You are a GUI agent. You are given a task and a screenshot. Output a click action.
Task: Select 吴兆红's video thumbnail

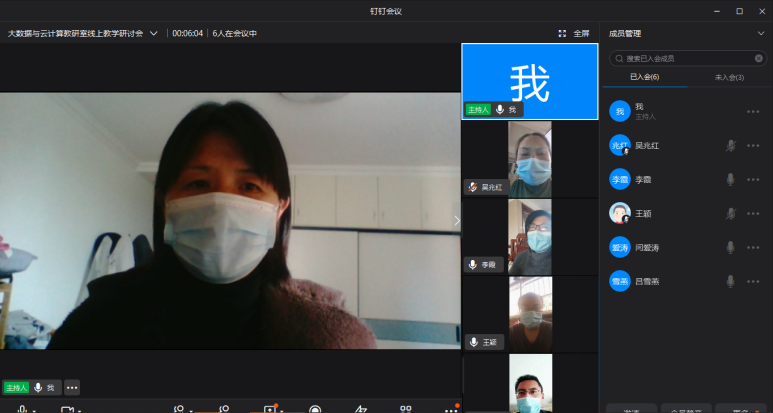click(x=529, y=159)
